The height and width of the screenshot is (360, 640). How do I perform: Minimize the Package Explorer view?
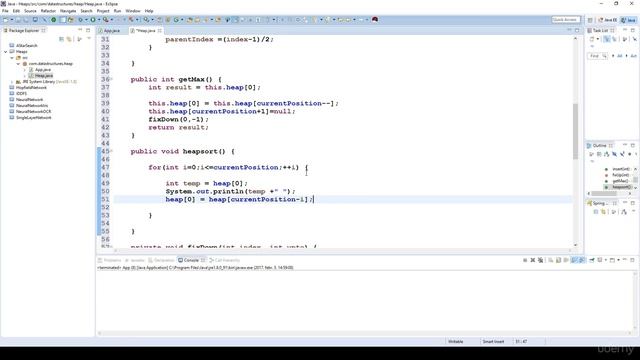[80, 31]
